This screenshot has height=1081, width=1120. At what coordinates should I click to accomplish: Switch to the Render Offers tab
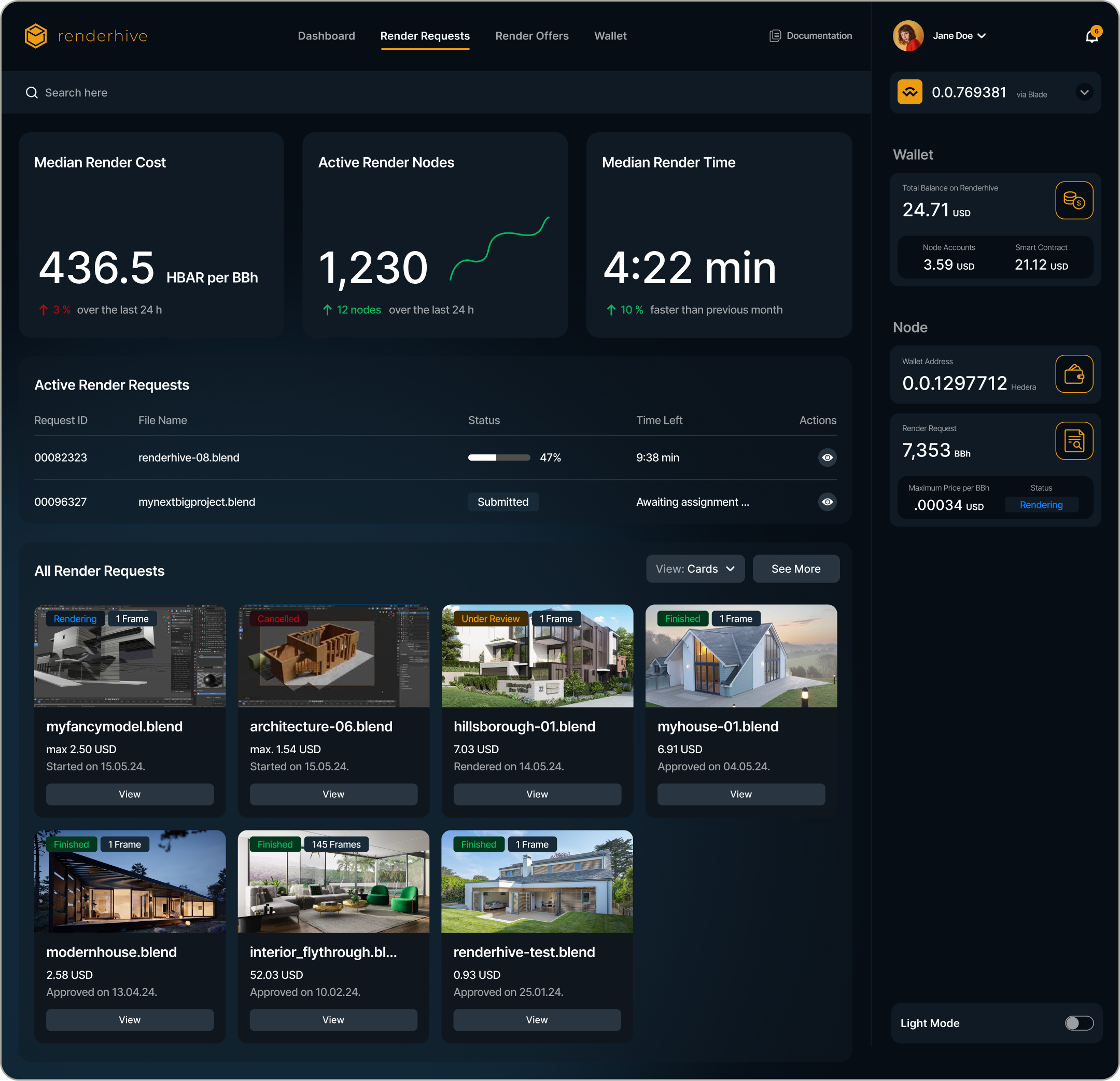tap(531, 35)
